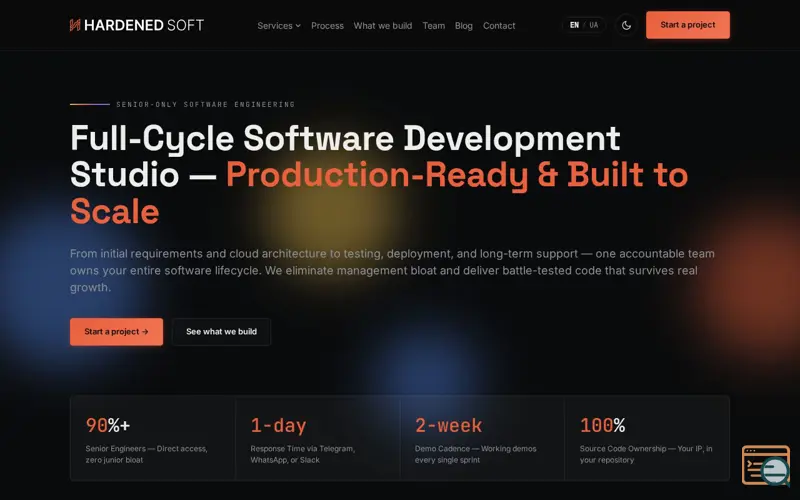The image size is (800, 500).
Task: Select the EN language option
Action: [574, 25]
